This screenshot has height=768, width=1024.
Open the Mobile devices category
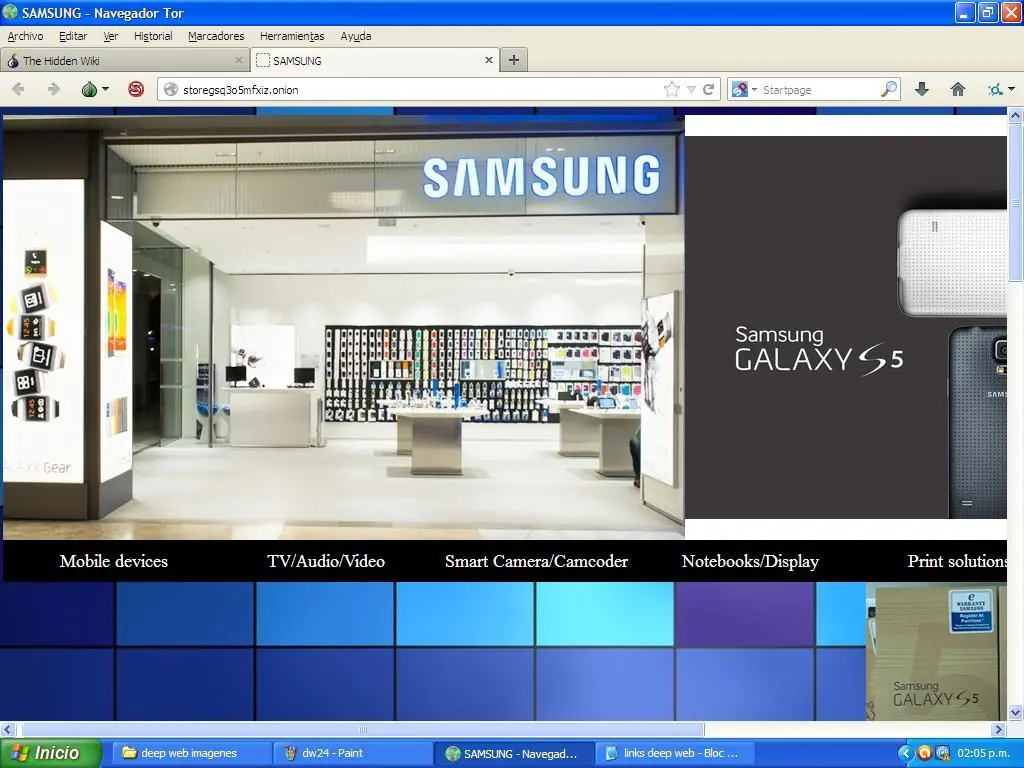(114, 561)
